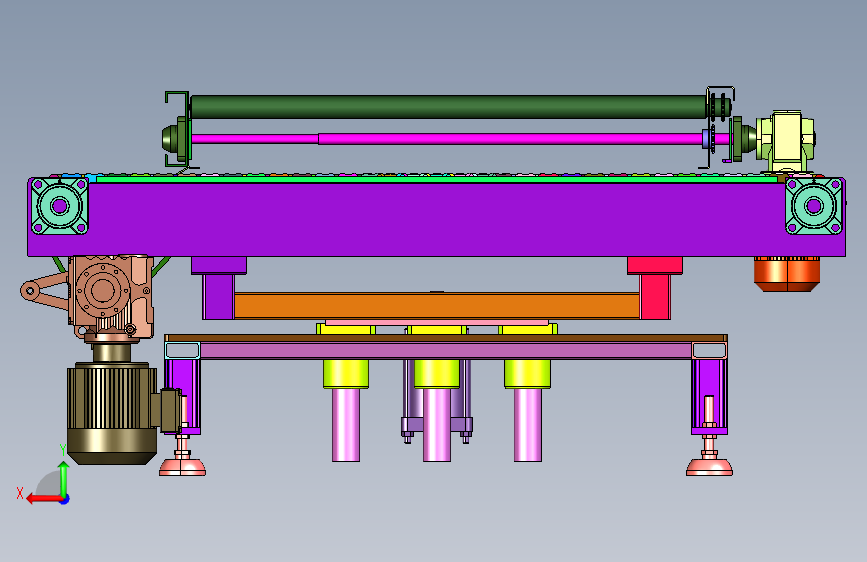Select the olive electric motor body
Image resolution: width=867 pixels, height=562 pixels.
112,412
